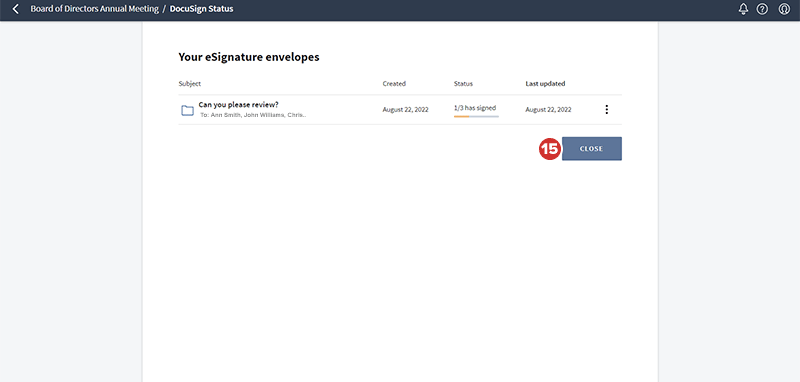800x382 pixels.
Task: Open Board of Directors Annual Meeting breadcrumb
Action: tap(94, 9)
